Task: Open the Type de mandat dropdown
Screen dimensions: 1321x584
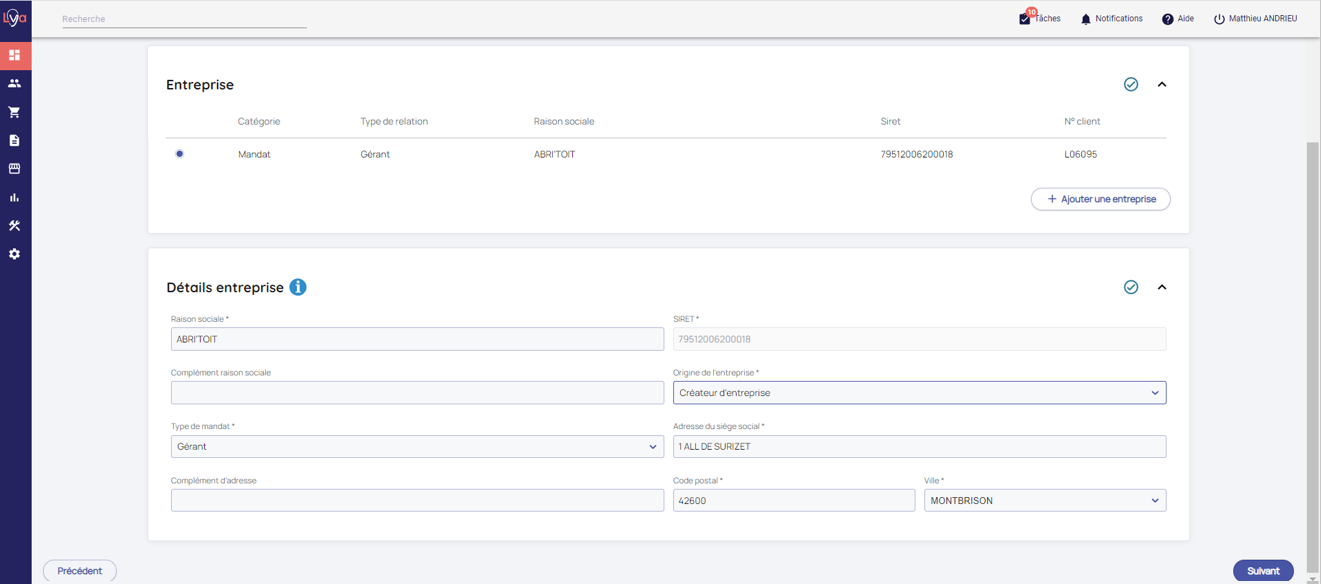Action: [x=416, y=447]
